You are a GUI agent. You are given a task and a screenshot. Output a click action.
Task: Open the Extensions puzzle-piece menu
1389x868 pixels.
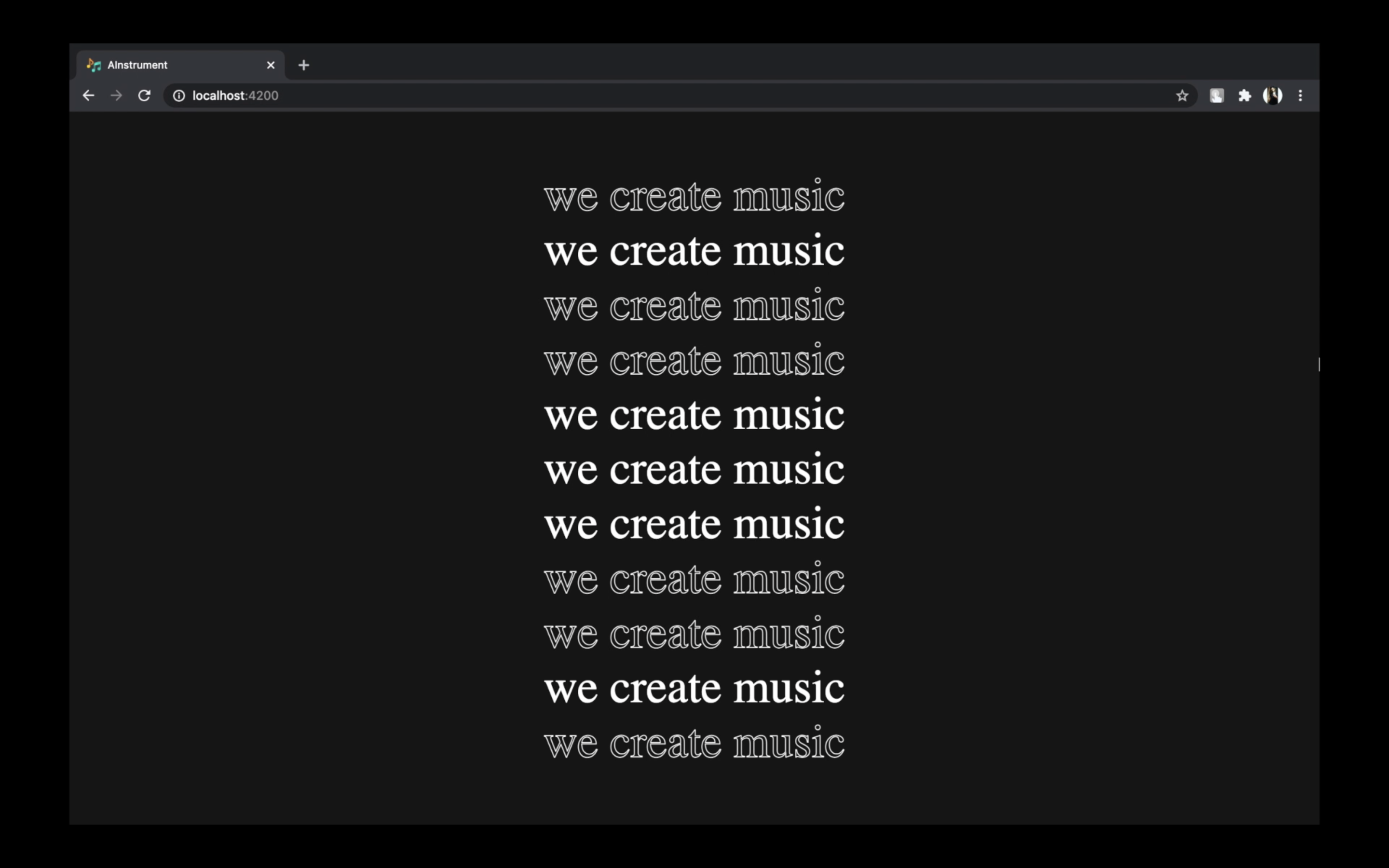(x=1244, y=95)
